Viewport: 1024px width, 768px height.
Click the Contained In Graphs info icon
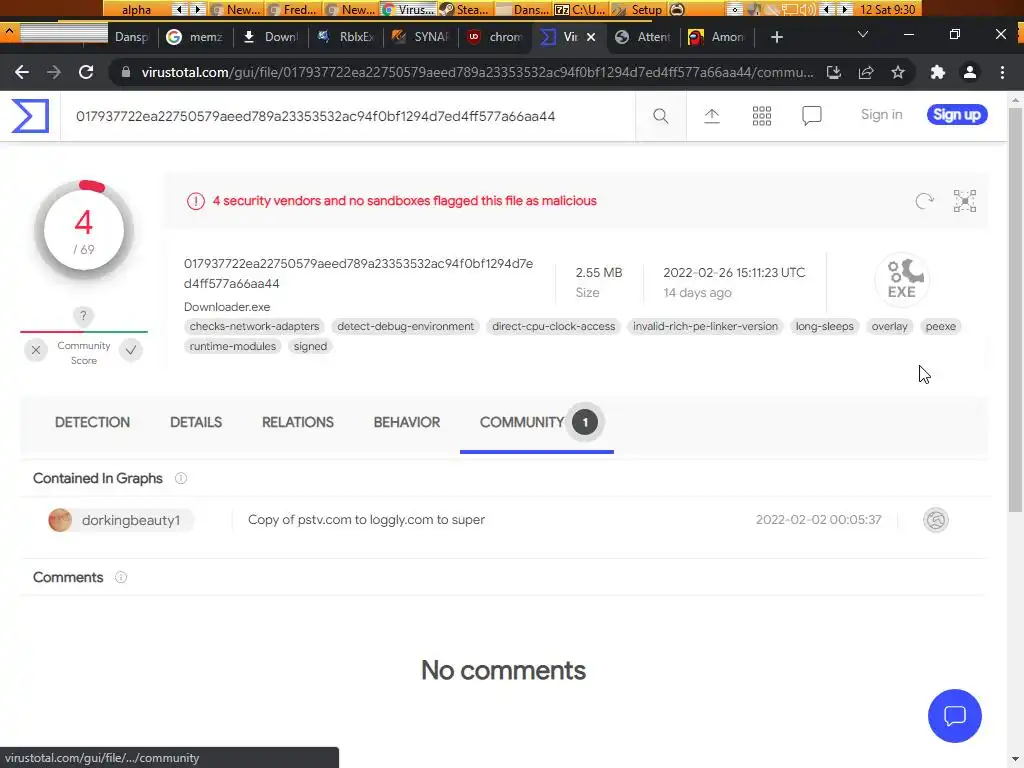pyautogui.click(x=181, y=479)
